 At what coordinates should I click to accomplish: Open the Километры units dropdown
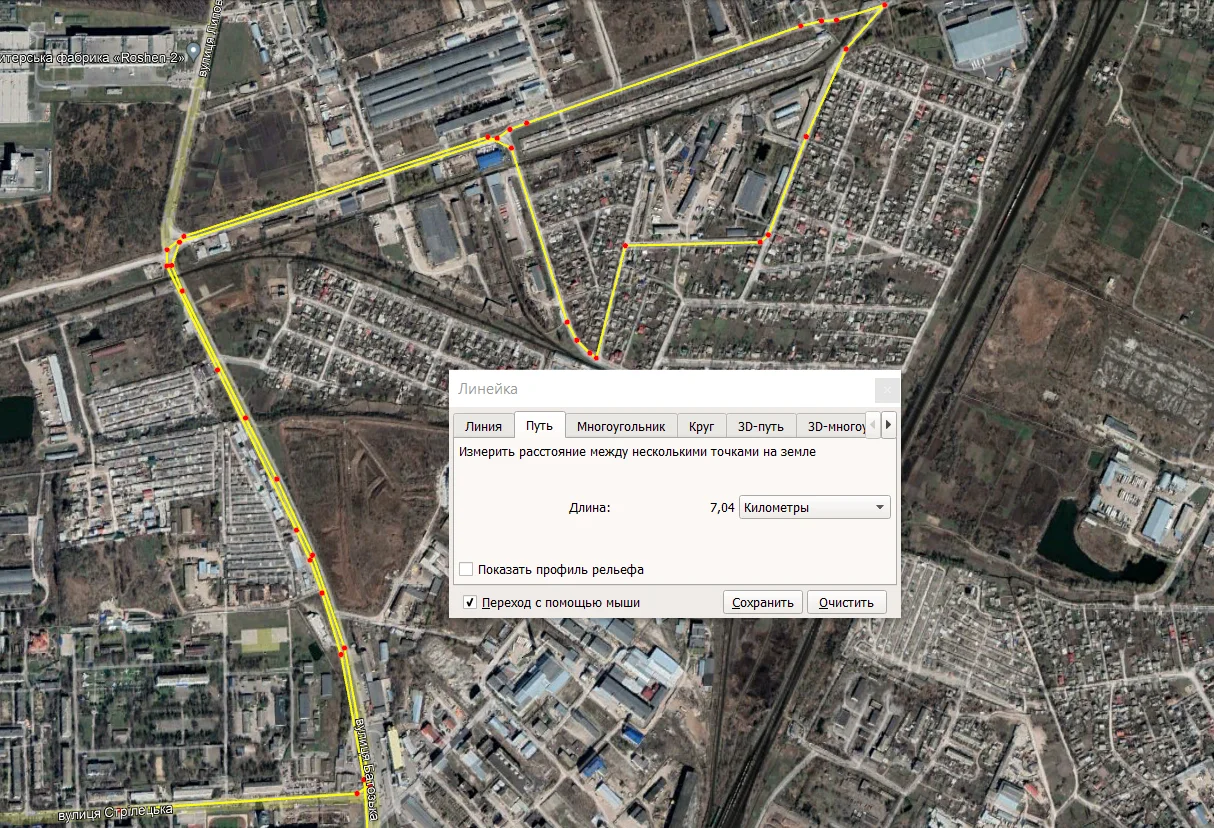(x=814, y=507)
